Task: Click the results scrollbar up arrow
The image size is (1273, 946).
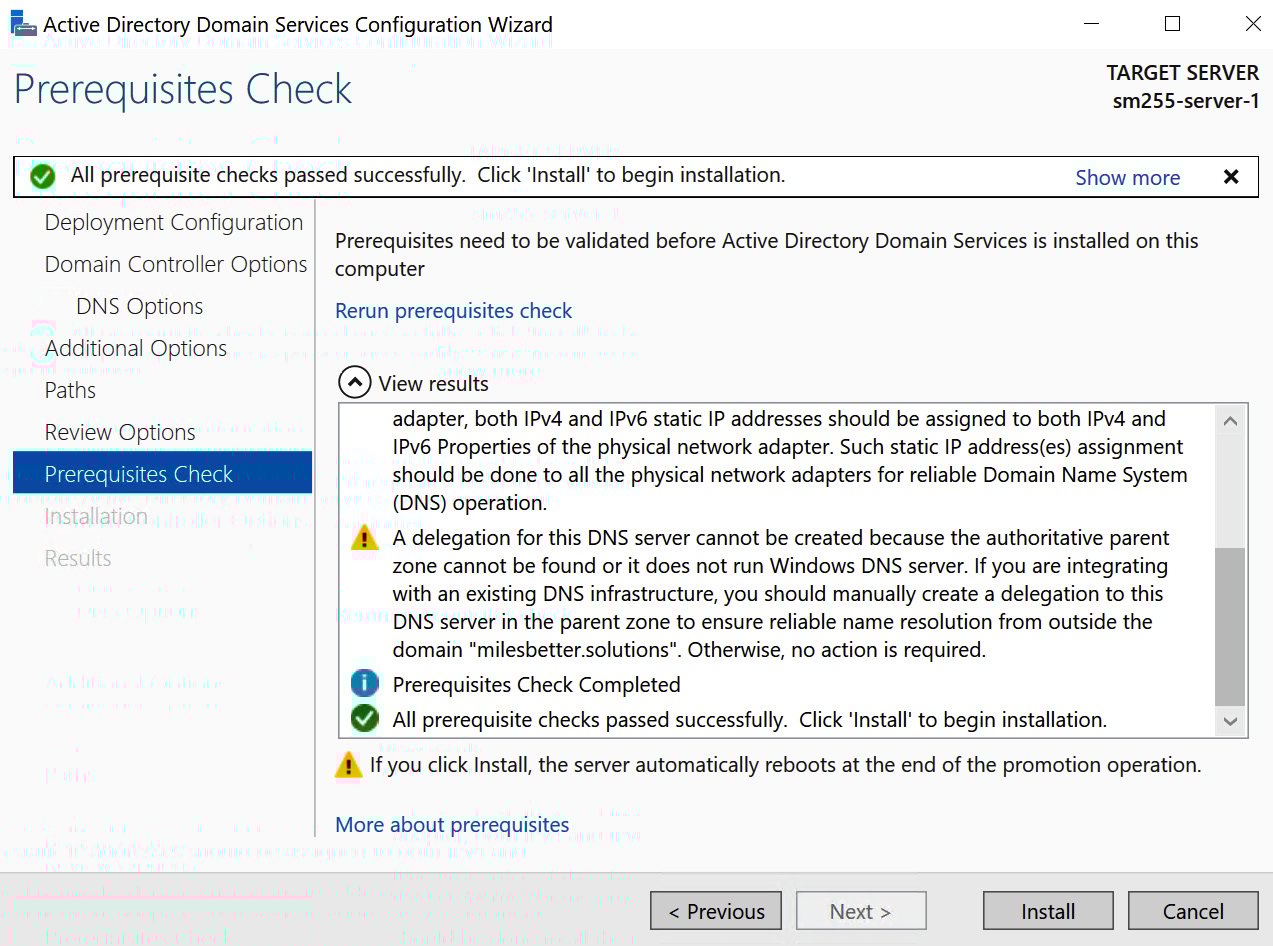Action: point(1231,421)
